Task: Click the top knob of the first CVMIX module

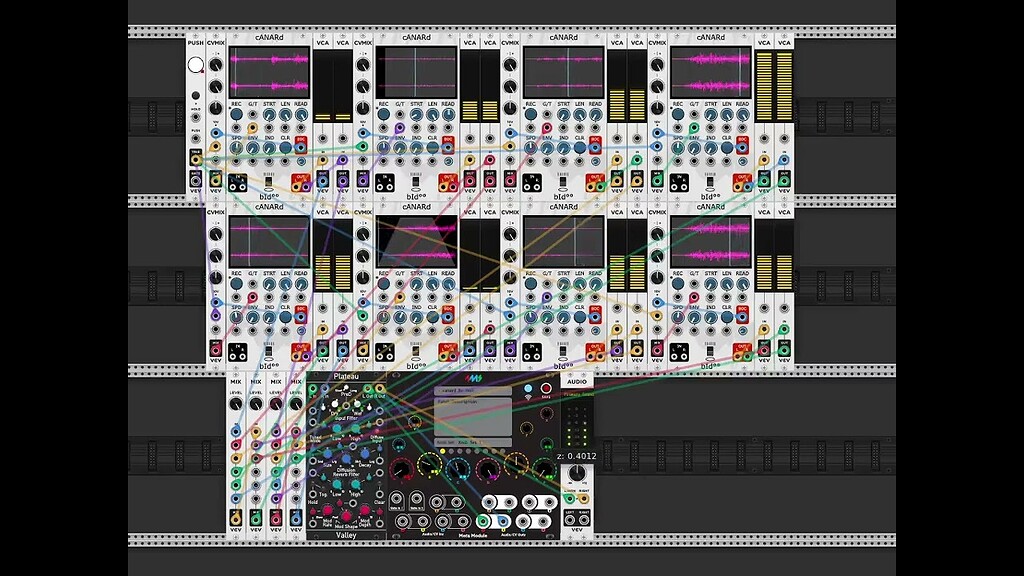Action: coord(216,65)
